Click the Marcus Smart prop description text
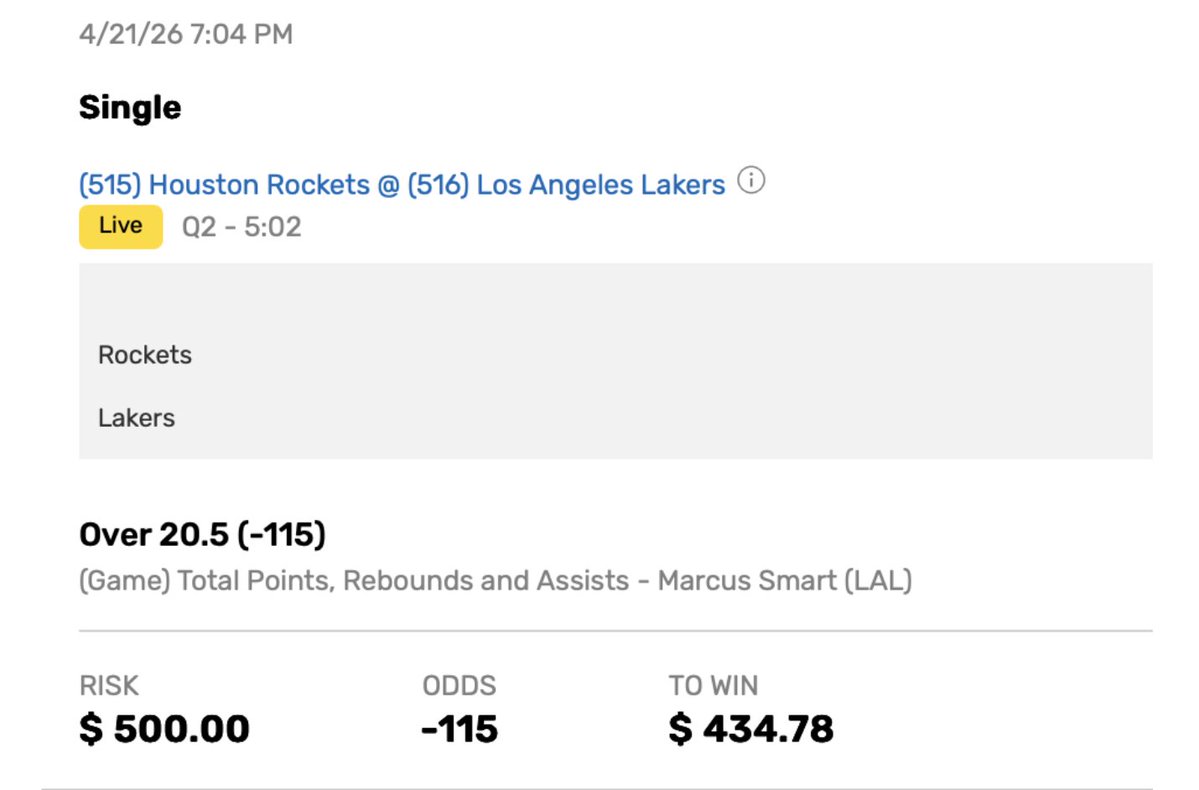The height and width of the screenshot is (790, 1199). (495, 581)
